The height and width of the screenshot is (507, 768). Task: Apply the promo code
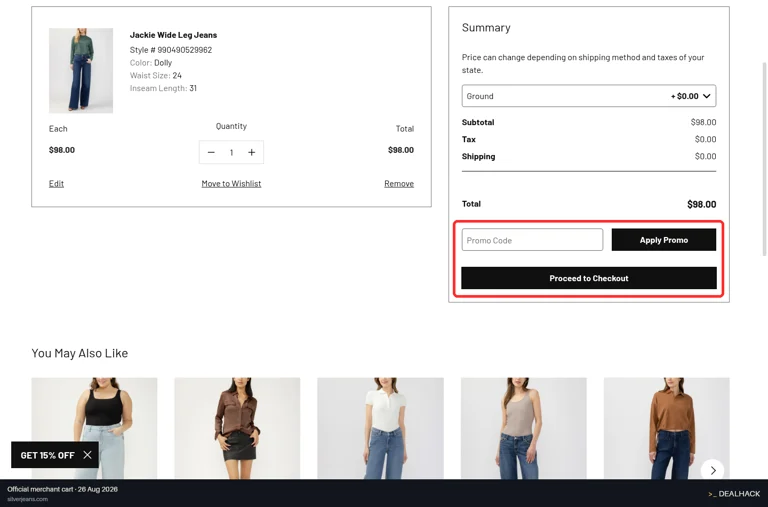coord(664,240)
